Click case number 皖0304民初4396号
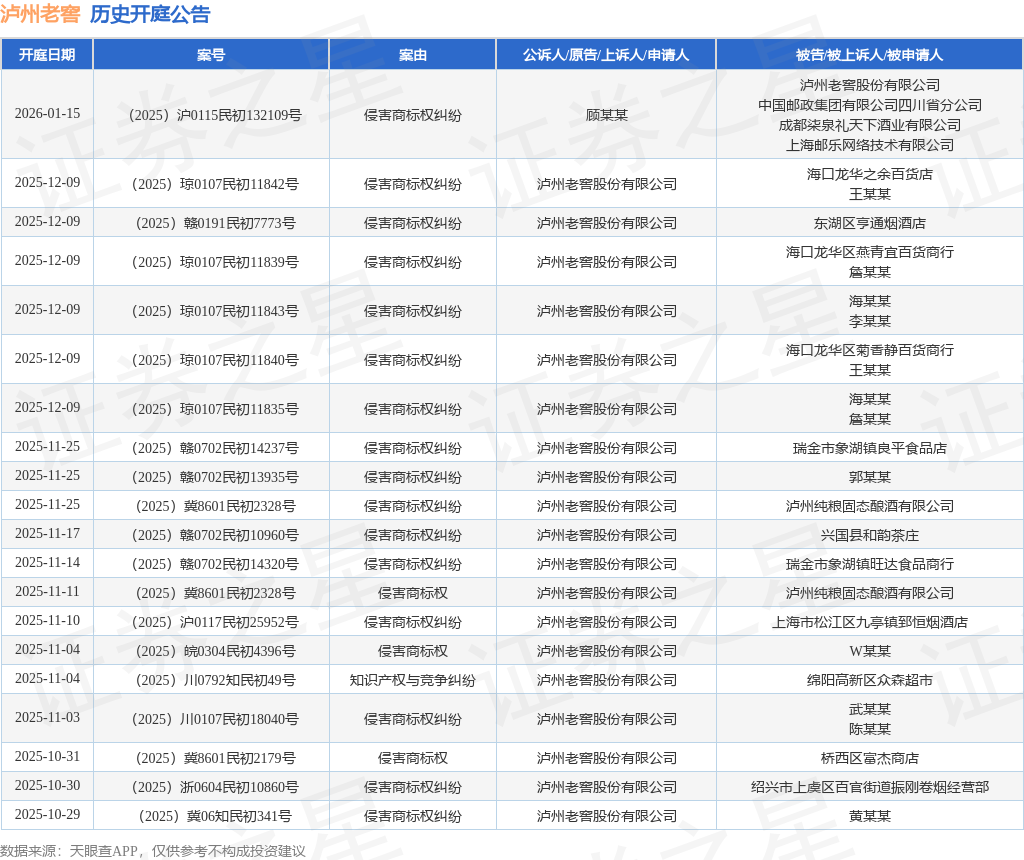This screenshot has height=860, width=1024. tap(215, 651)
